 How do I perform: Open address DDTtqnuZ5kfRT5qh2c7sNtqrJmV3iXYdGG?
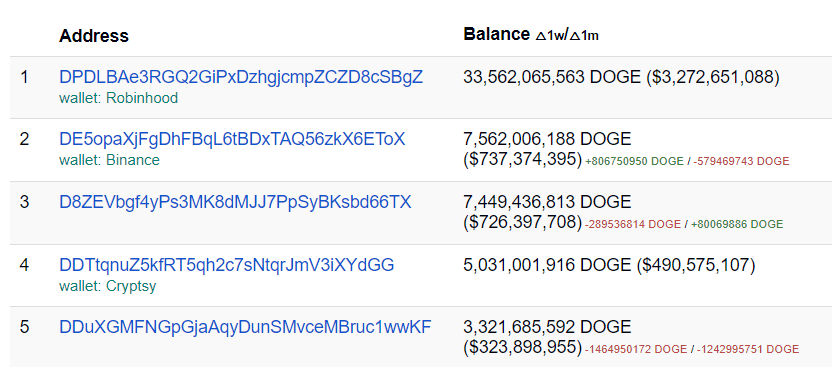tap(227, 265)
